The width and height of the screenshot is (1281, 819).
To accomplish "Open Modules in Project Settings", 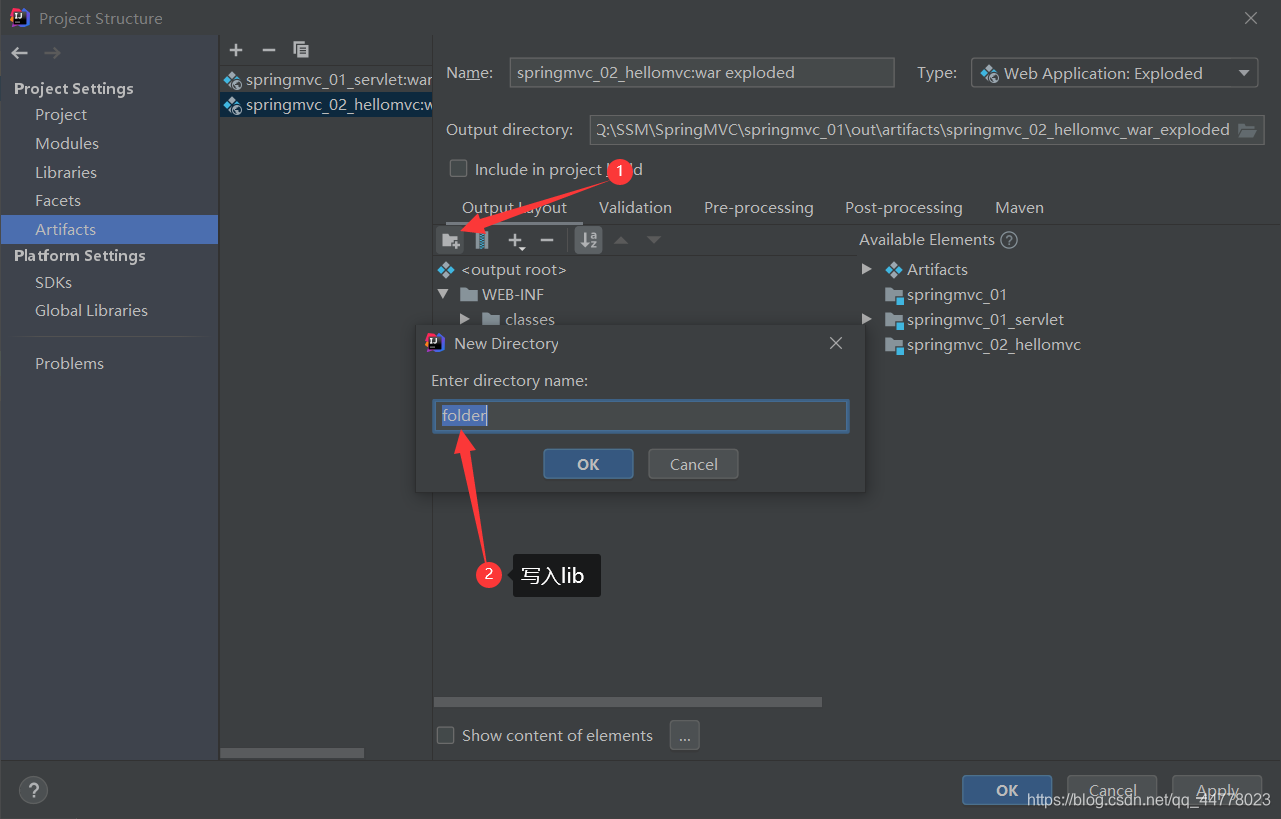I will (x=67, y=144).
